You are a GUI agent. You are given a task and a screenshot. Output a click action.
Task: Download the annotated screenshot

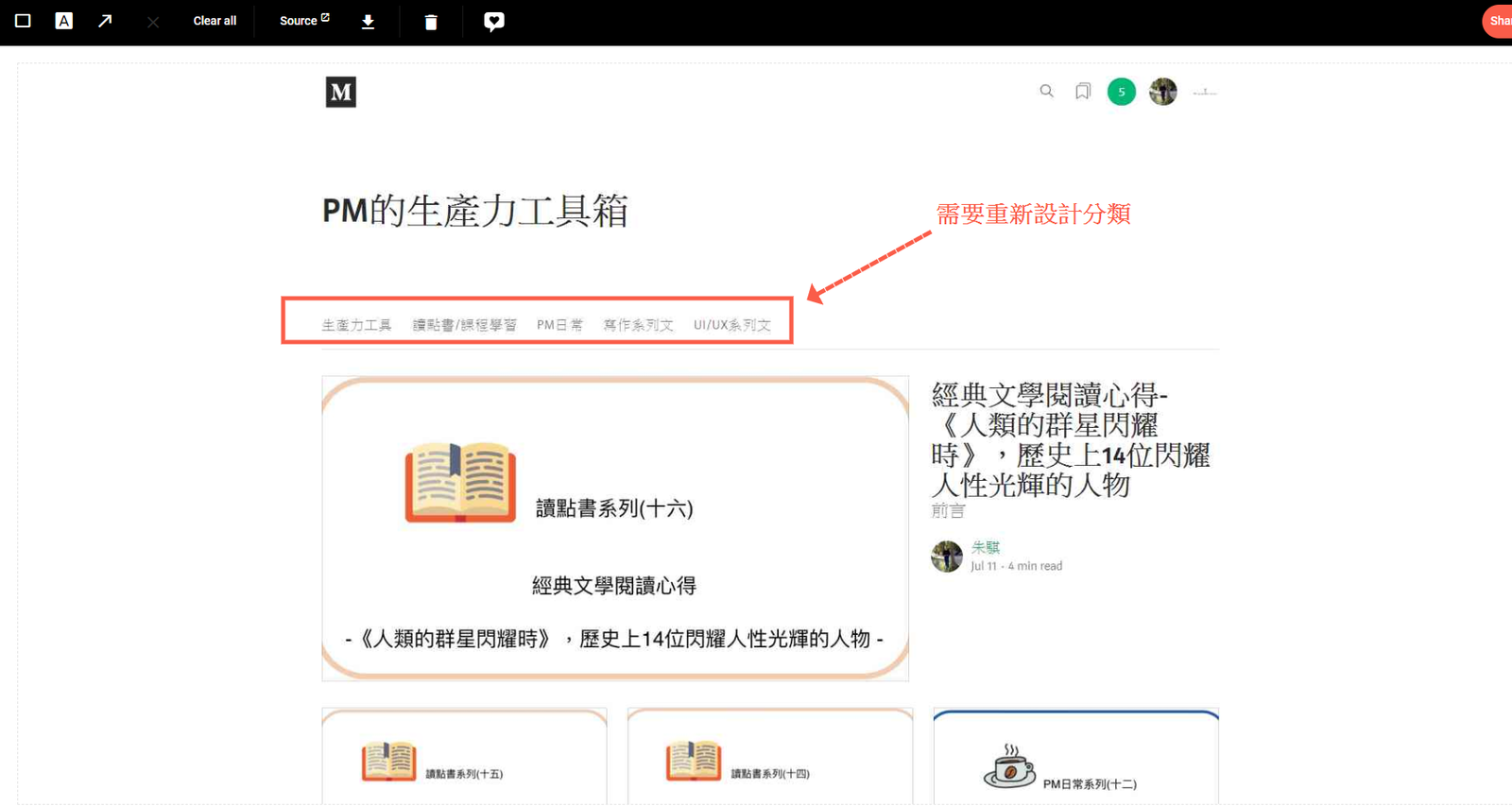click(x=368, y=22)
